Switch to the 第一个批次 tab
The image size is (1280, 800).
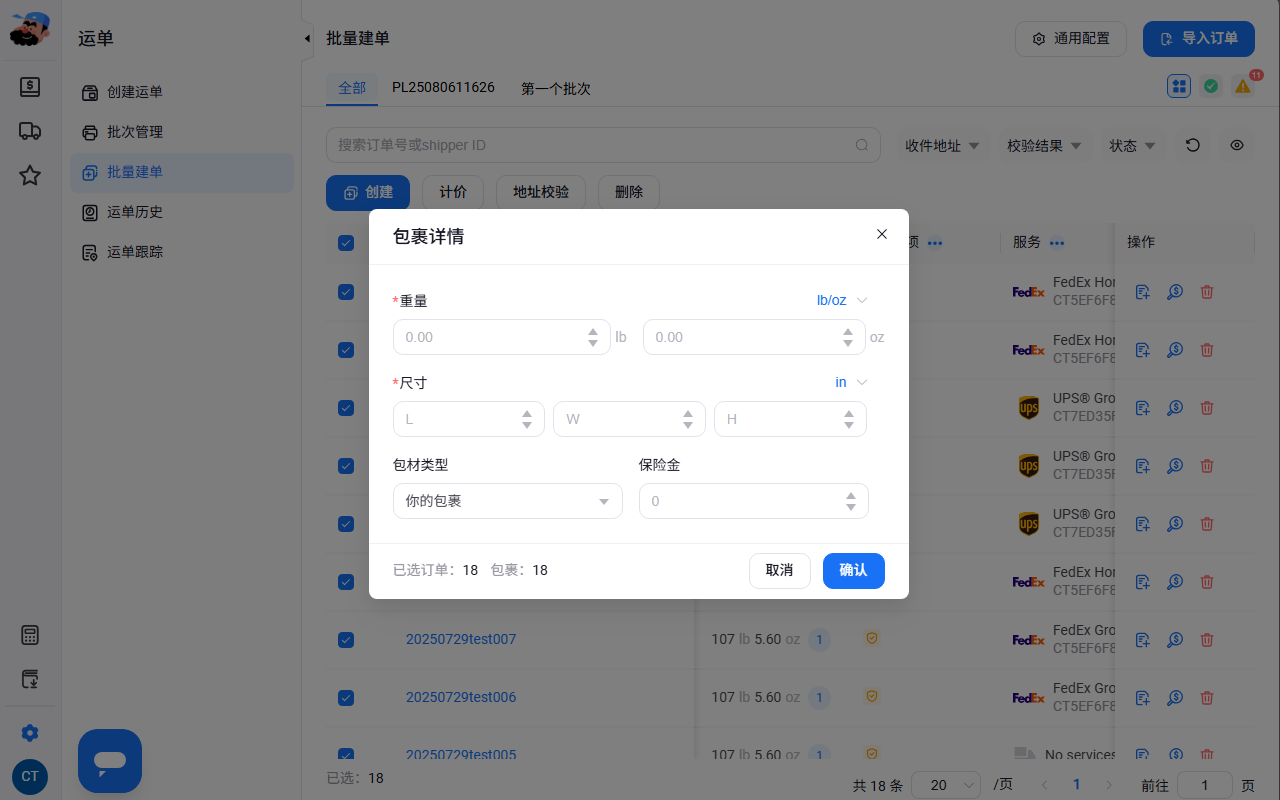tap(556, 88)
